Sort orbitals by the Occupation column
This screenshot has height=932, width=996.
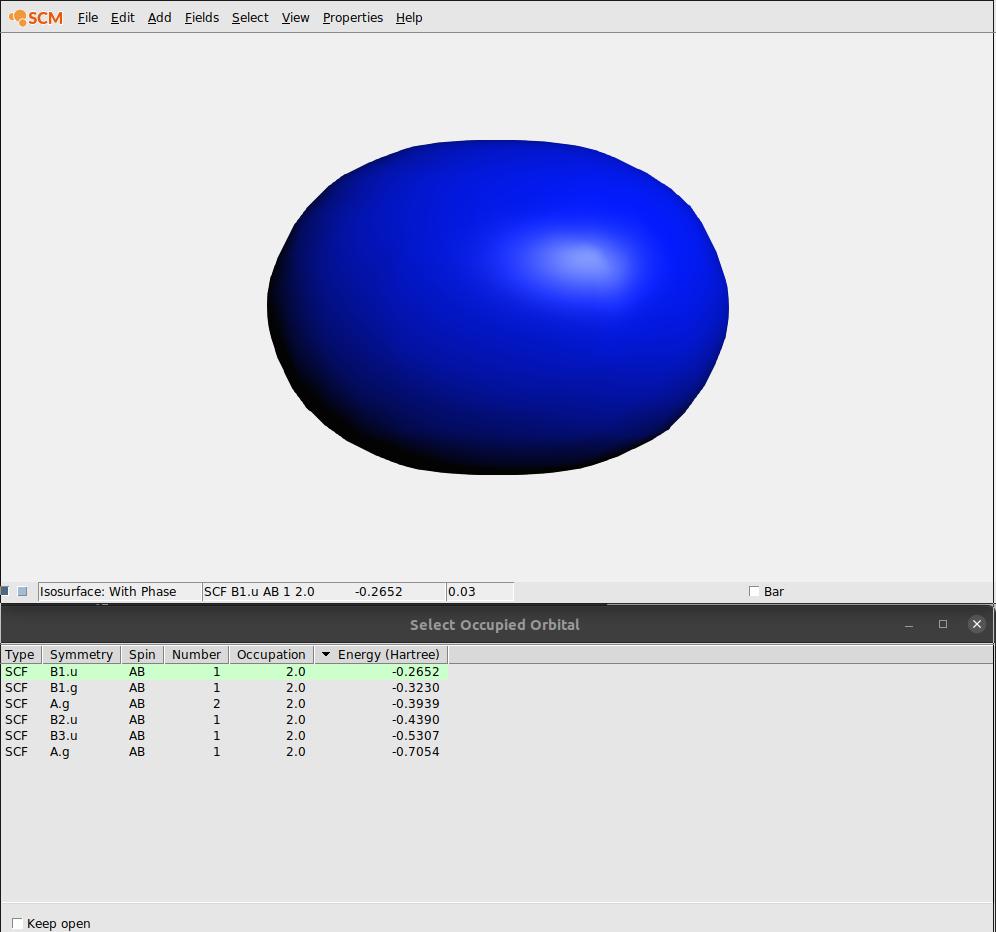271,654
